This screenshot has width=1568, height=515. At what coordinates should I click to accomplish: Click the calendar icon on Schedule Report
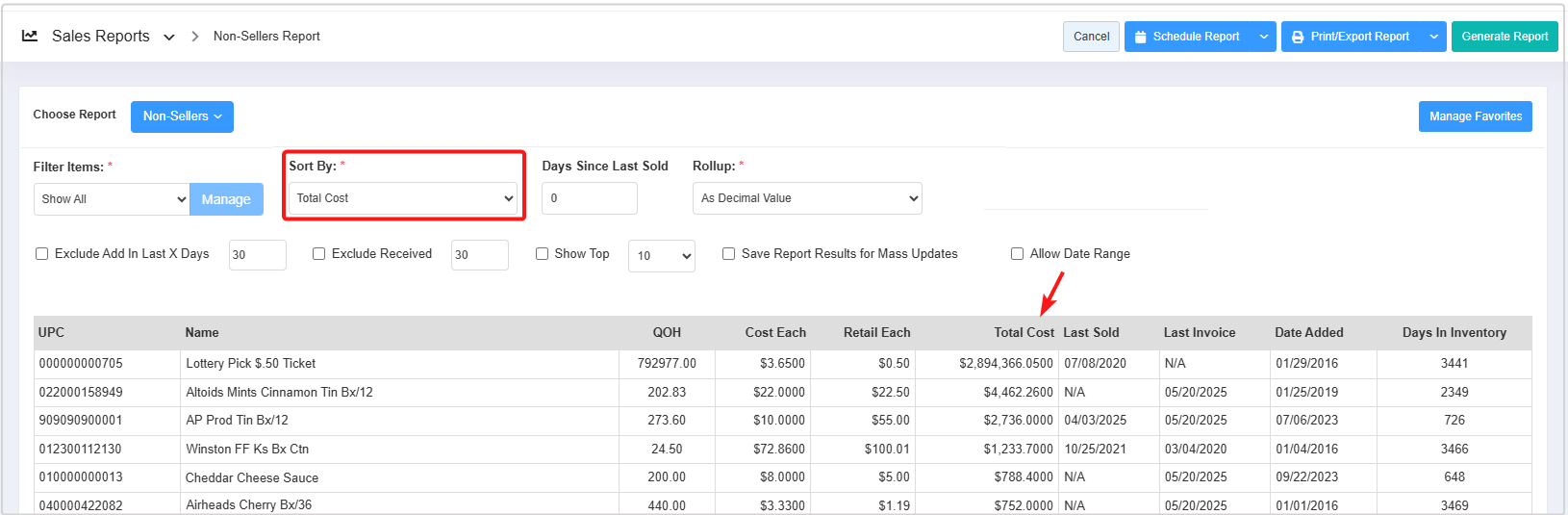tap(1140, 37)
